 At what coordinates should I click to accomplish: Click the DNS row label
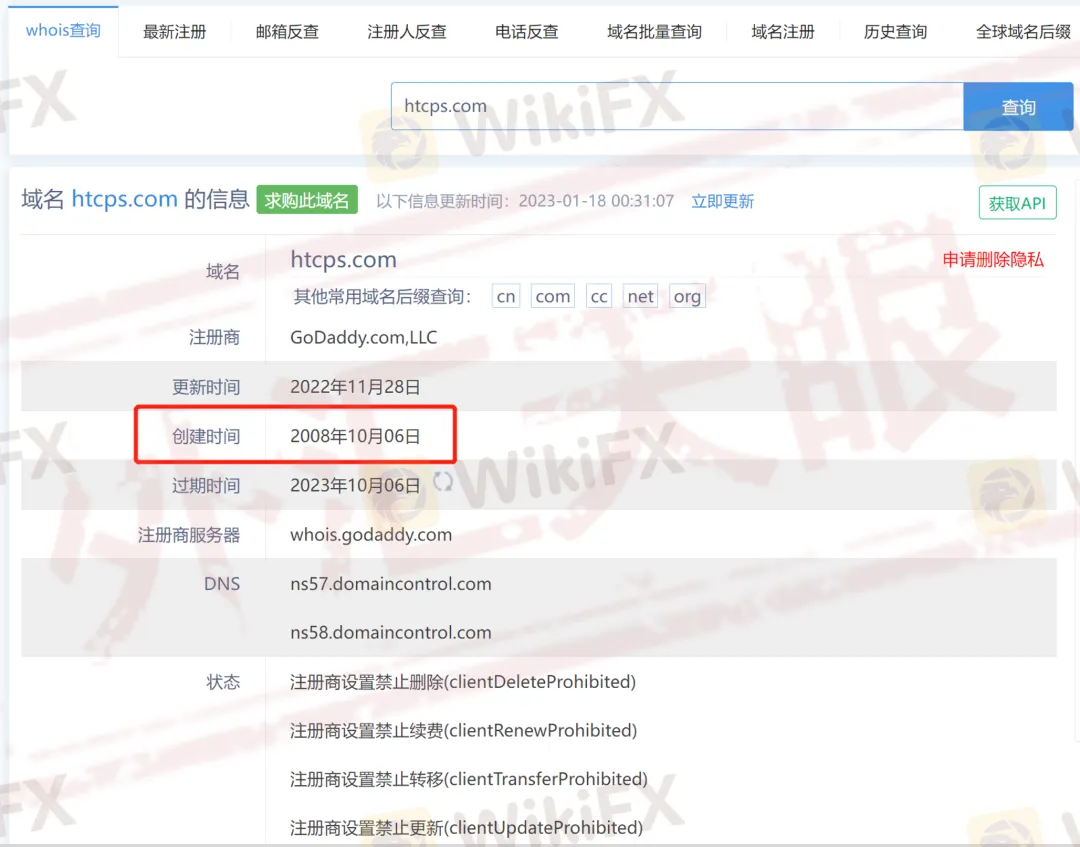222,584
